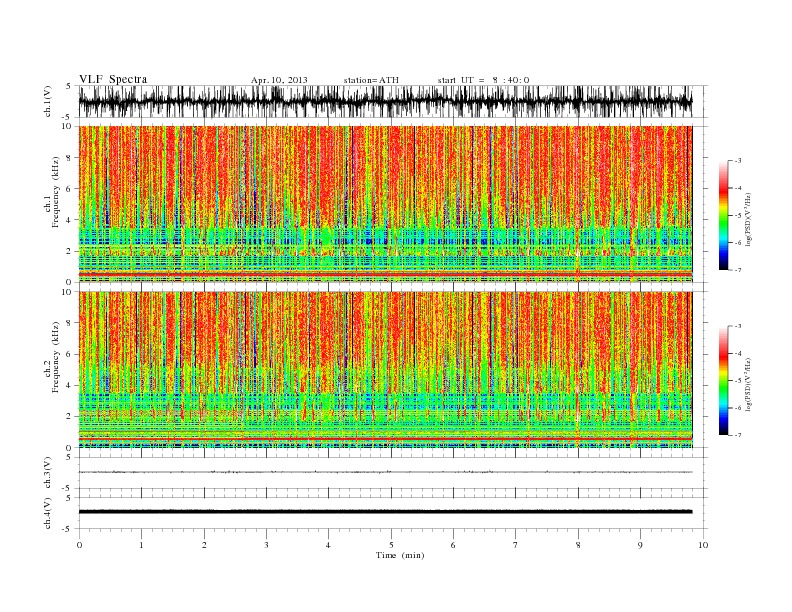Screen dimensions: 792x612
Task: Click the "ch.4(V)" axis label
Action: click(48, 513)
